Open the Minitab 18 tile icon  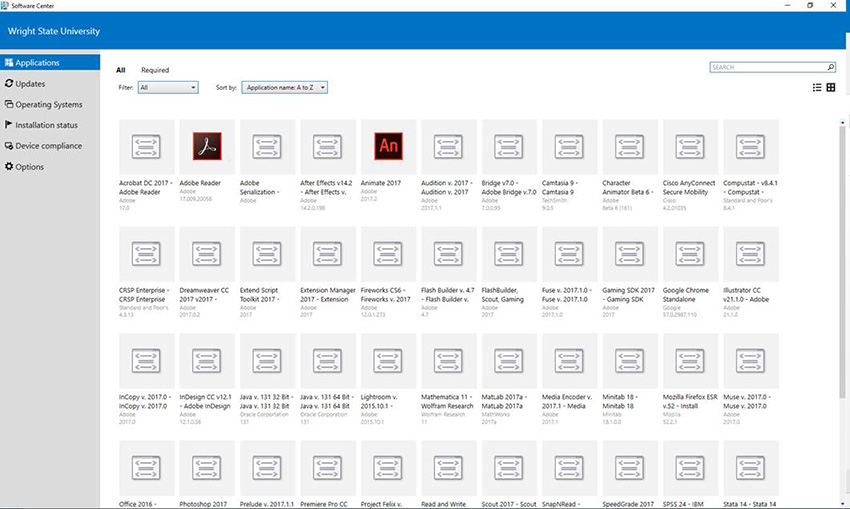tap(629, 360)
